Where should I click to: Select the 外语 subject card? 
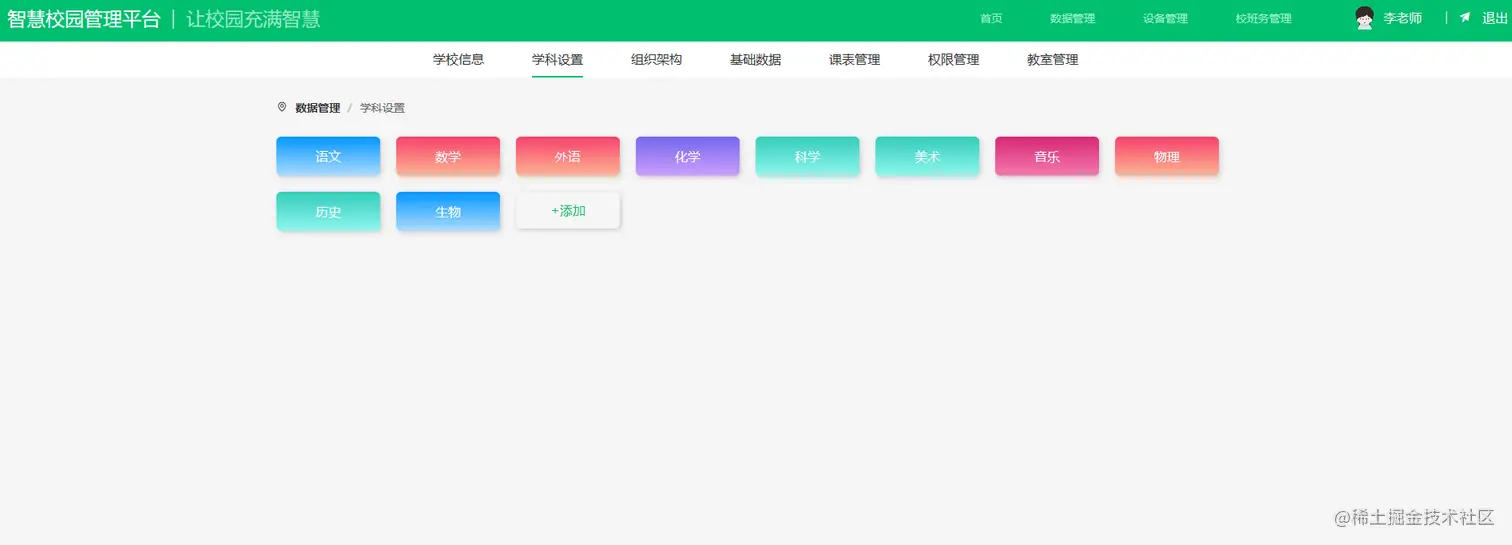[x=568, y=156]
